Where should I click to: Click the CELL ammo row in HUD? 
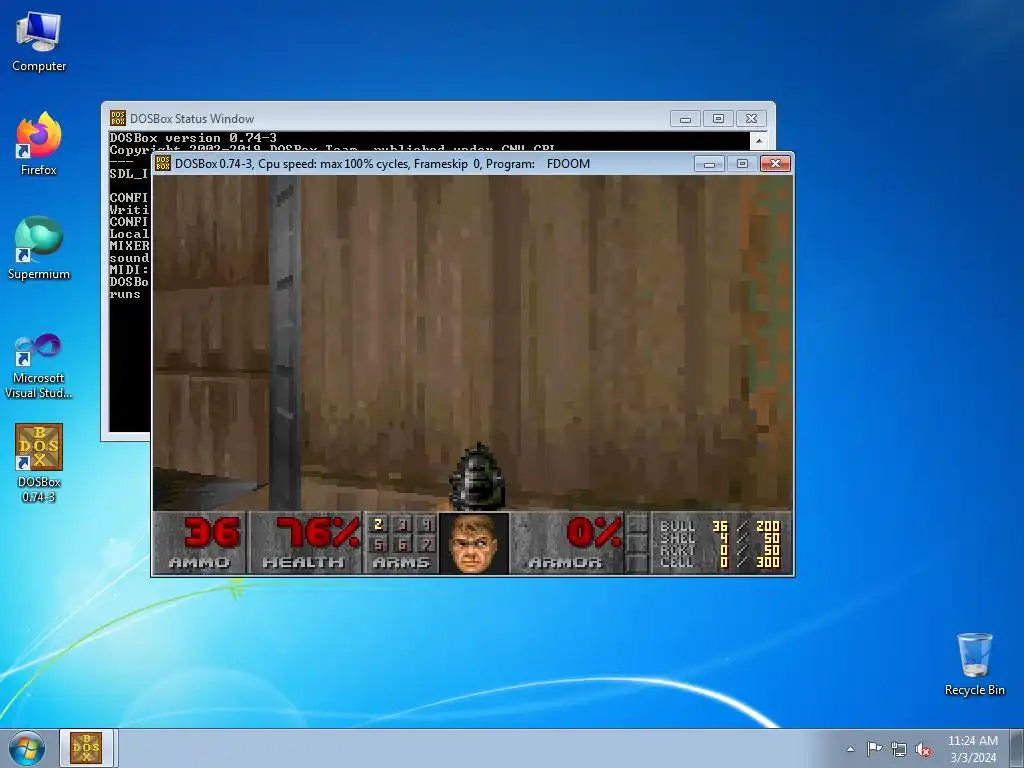pyautogui.click(x=720, y=562)
